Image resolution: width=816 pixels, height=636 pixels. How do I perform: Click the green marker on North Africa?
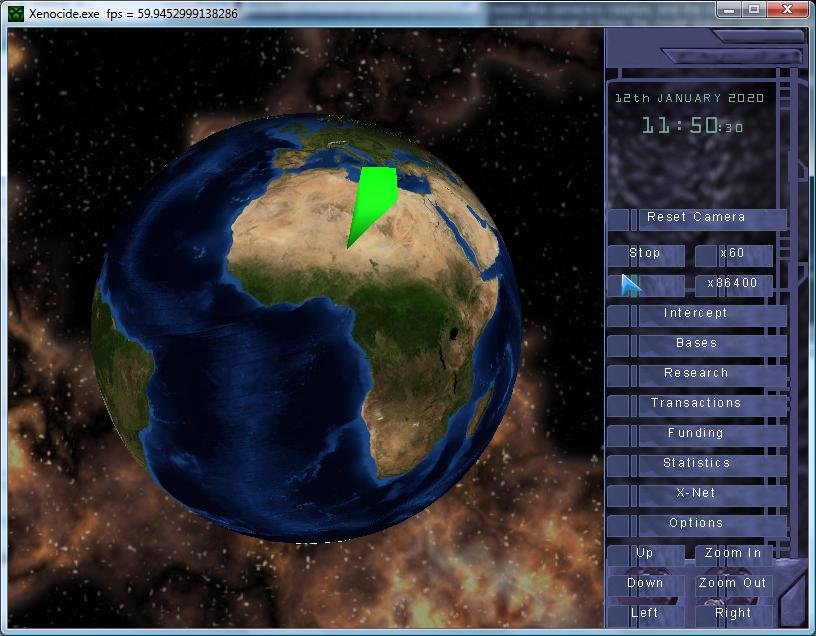pos(374,200)
